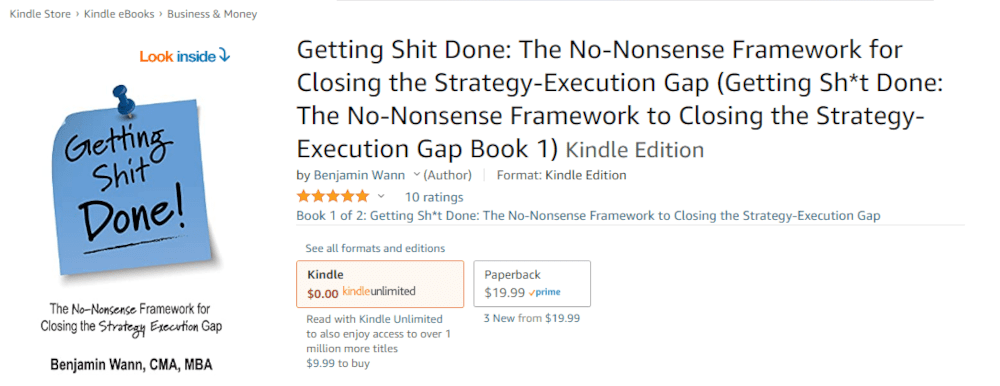Screen dimensions: 1000x386
Task: Open the Book 1 of 2 series link
Action: coord(589,216)
